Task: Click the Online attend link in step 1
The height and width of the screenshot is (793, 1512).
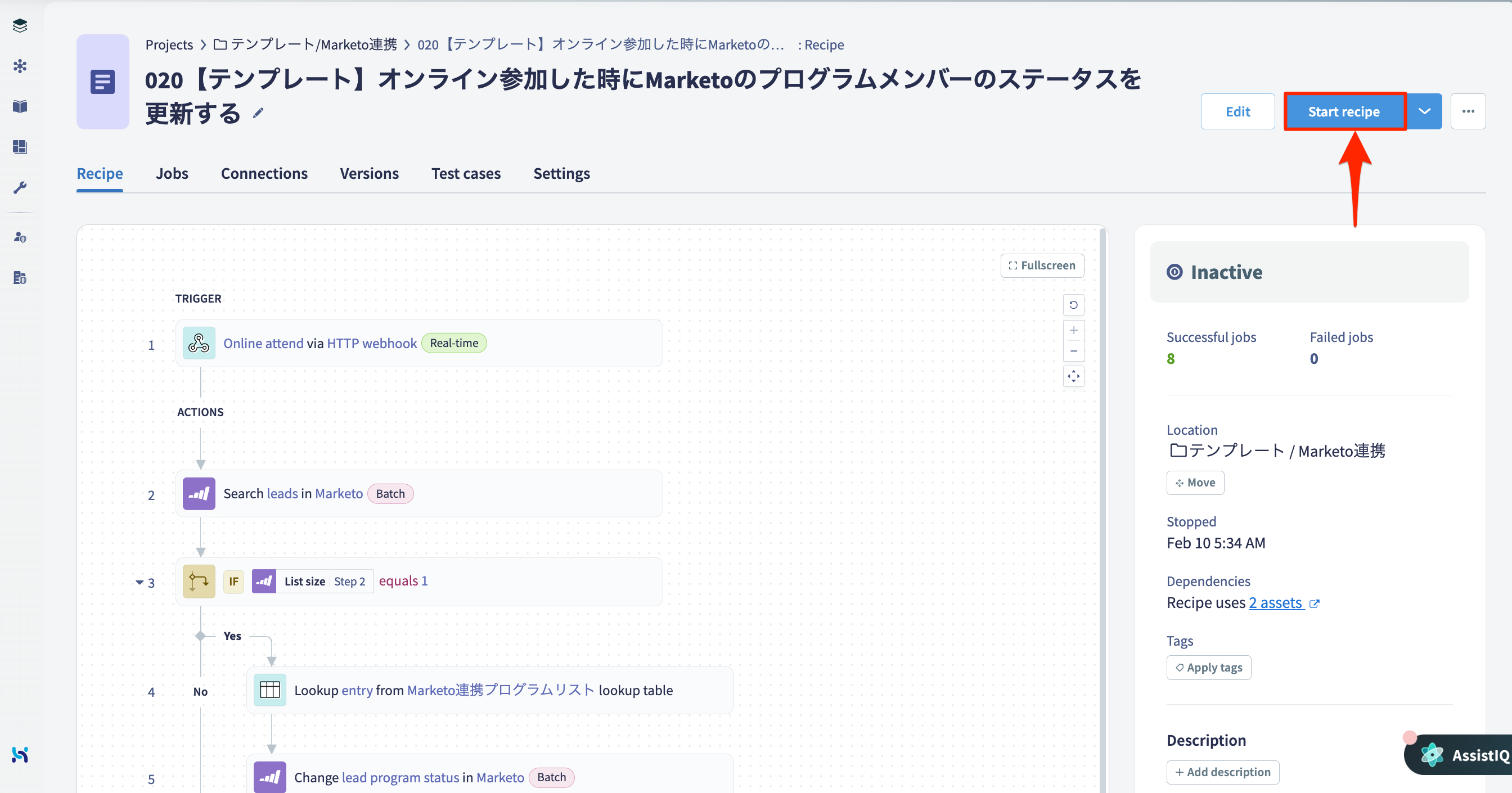Action: pos(263,344)
